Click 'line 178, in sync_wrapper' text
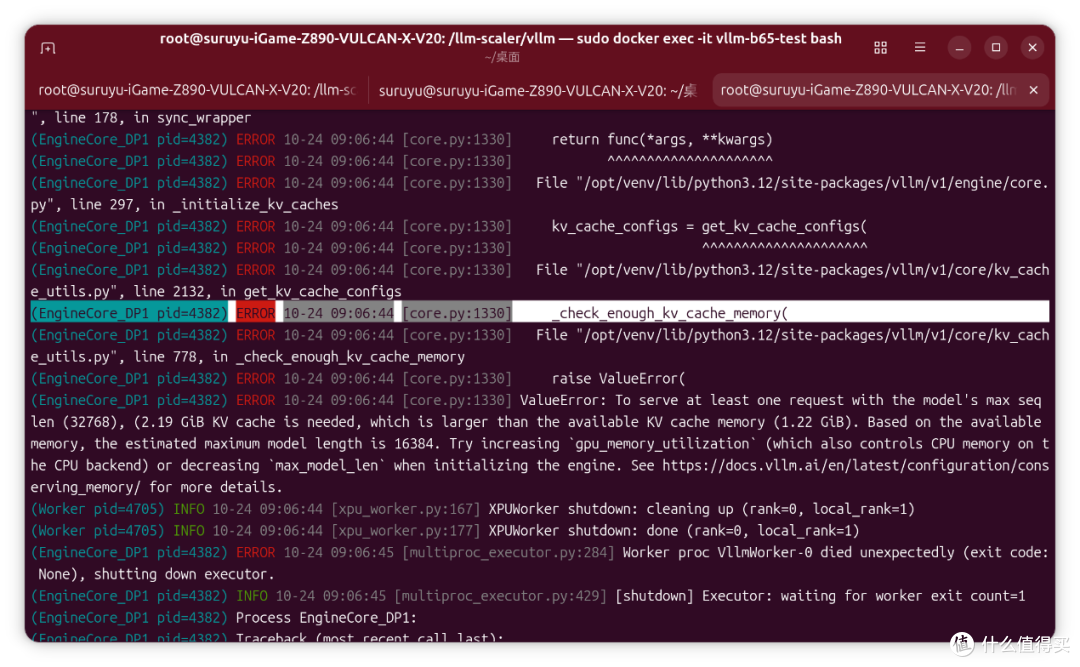 pyautogui.click(x=153, y=118)
